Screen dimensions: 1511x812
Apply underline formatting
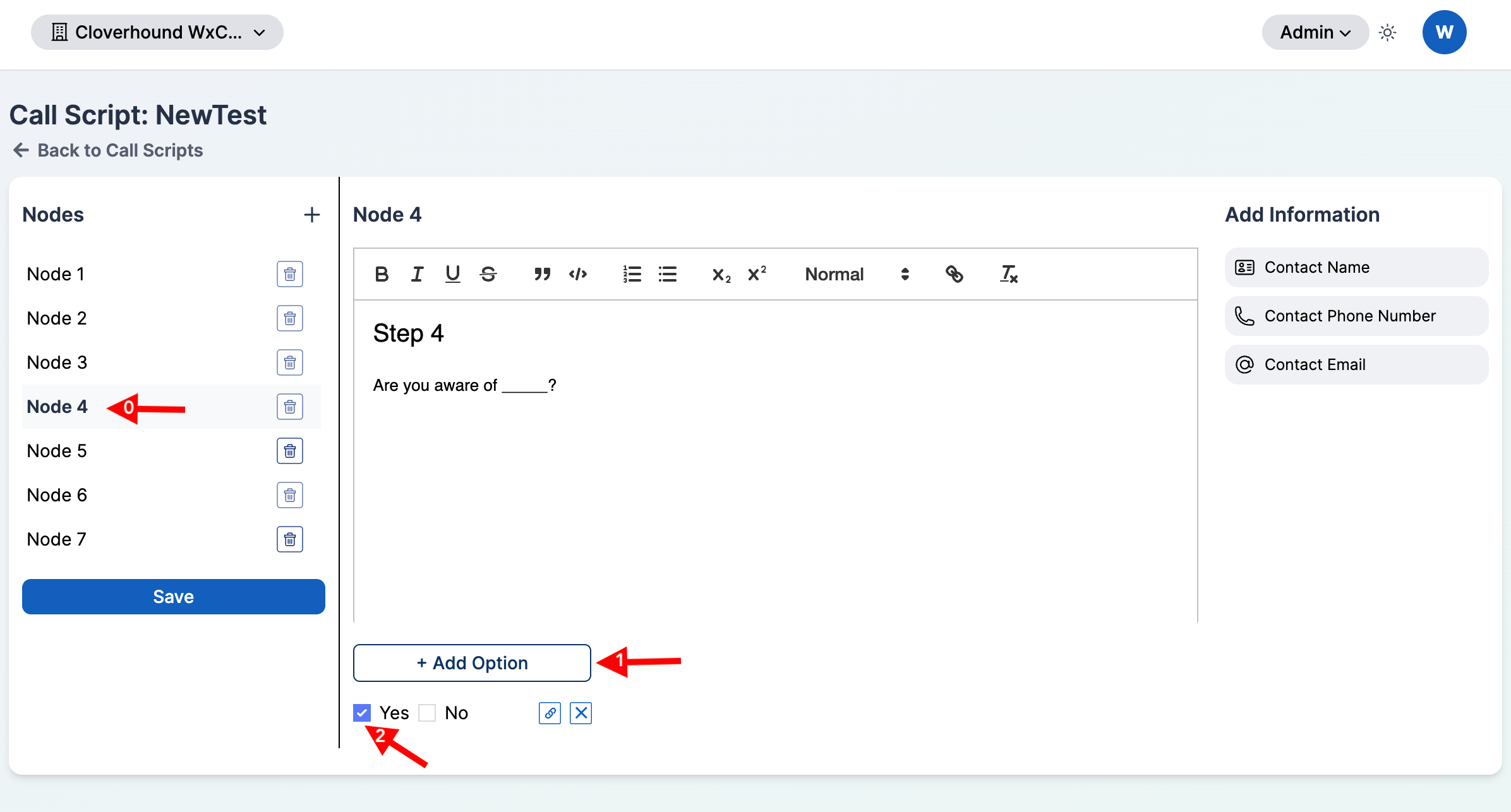click(x=452, y=274)
